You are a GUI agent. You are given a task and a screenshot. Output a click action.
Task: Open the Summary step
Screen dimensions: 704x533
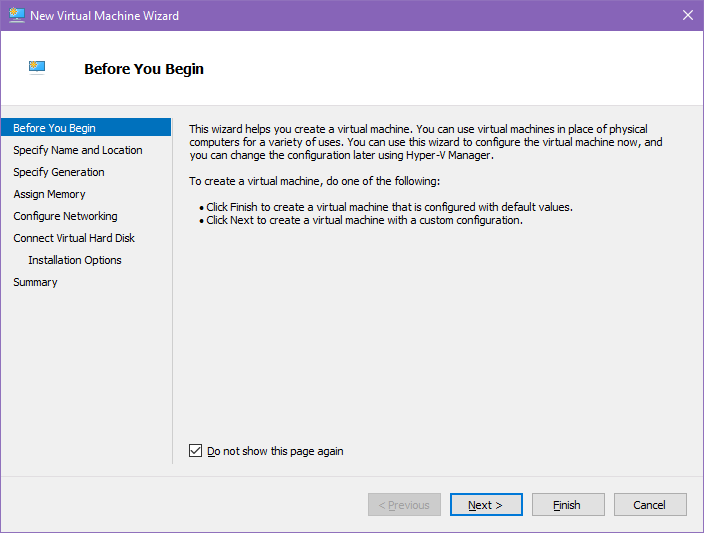[35, 282]
